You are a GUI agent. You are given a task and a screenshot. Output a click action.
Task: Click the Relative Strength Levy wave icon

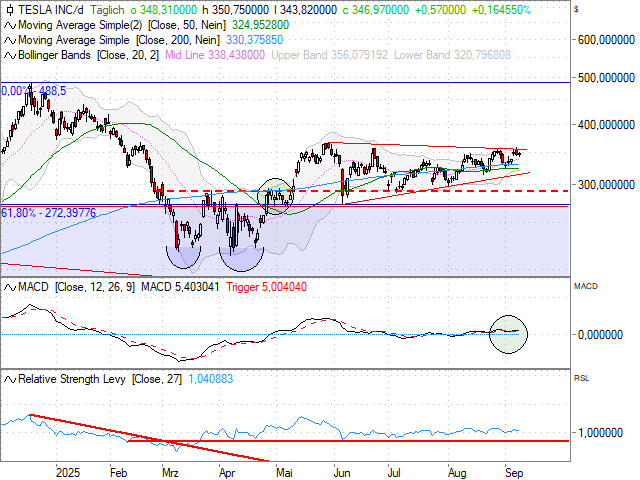point(10,380)
